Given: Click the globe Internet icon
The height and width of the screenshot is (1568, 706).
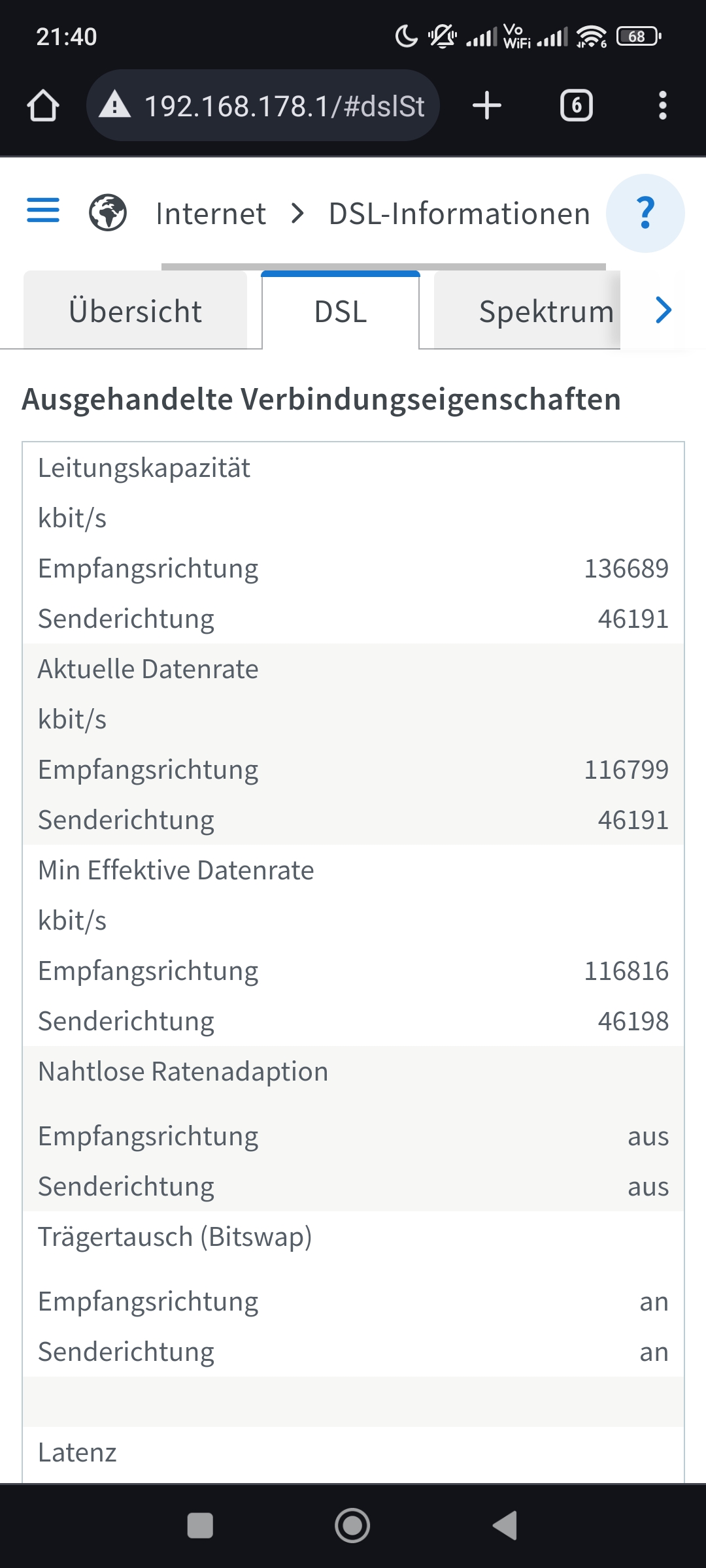Looking at the screenshot, I should pos(108,213).
